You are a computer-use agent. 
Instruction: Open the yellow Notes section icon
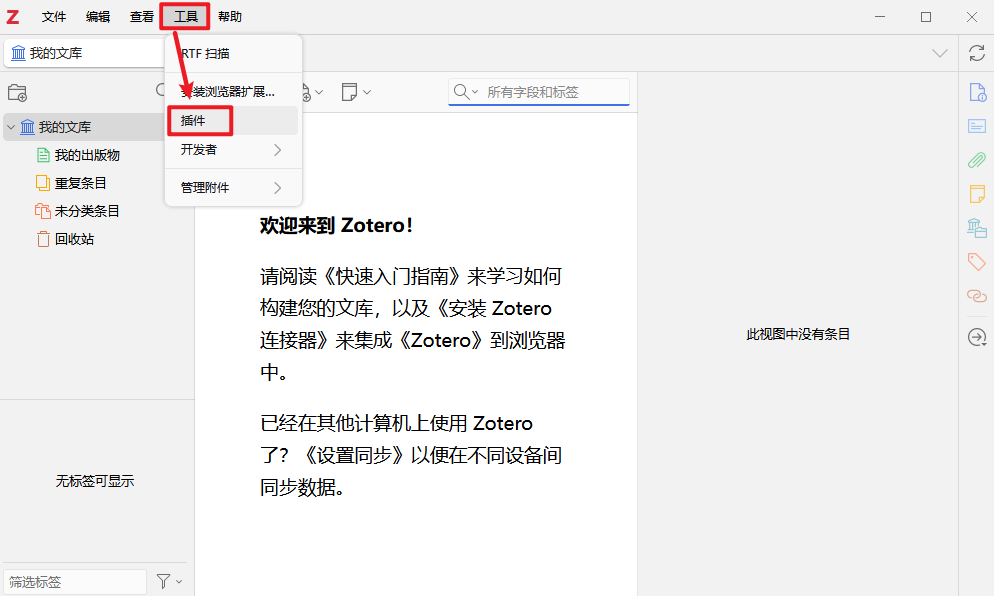point(976,193)
